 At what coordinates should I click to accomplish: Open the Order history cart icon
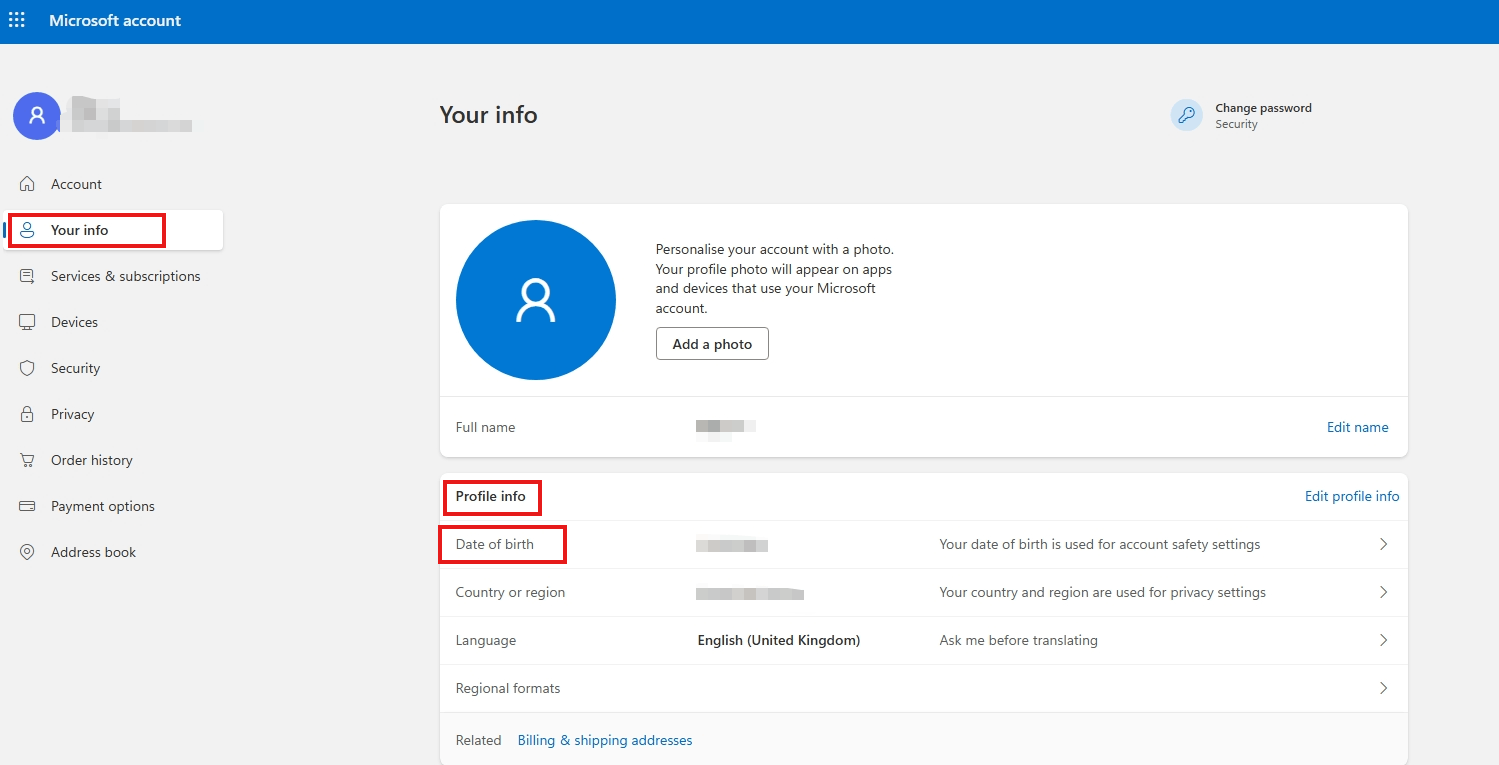click(28, 460)
